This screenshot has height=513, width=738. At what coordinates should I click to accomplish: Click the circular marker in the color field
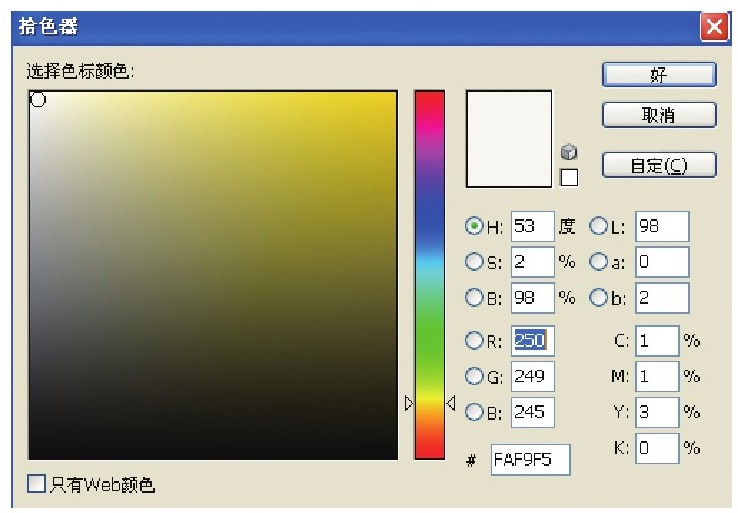pyautogui.click(x=38, y=99)
